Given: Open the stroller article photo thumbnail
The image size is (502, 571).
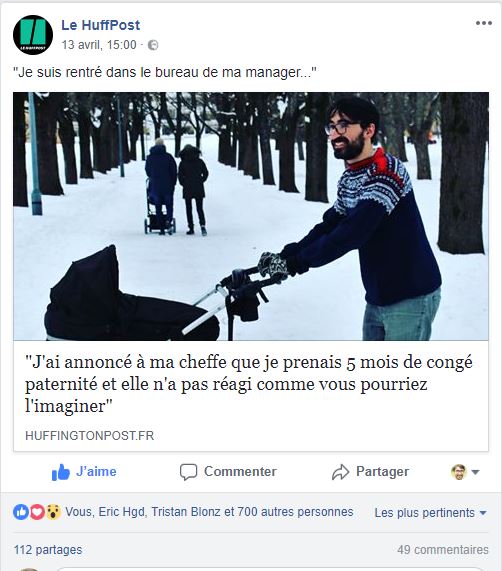Looking at the screenshot, I should [x=251, y=216].
